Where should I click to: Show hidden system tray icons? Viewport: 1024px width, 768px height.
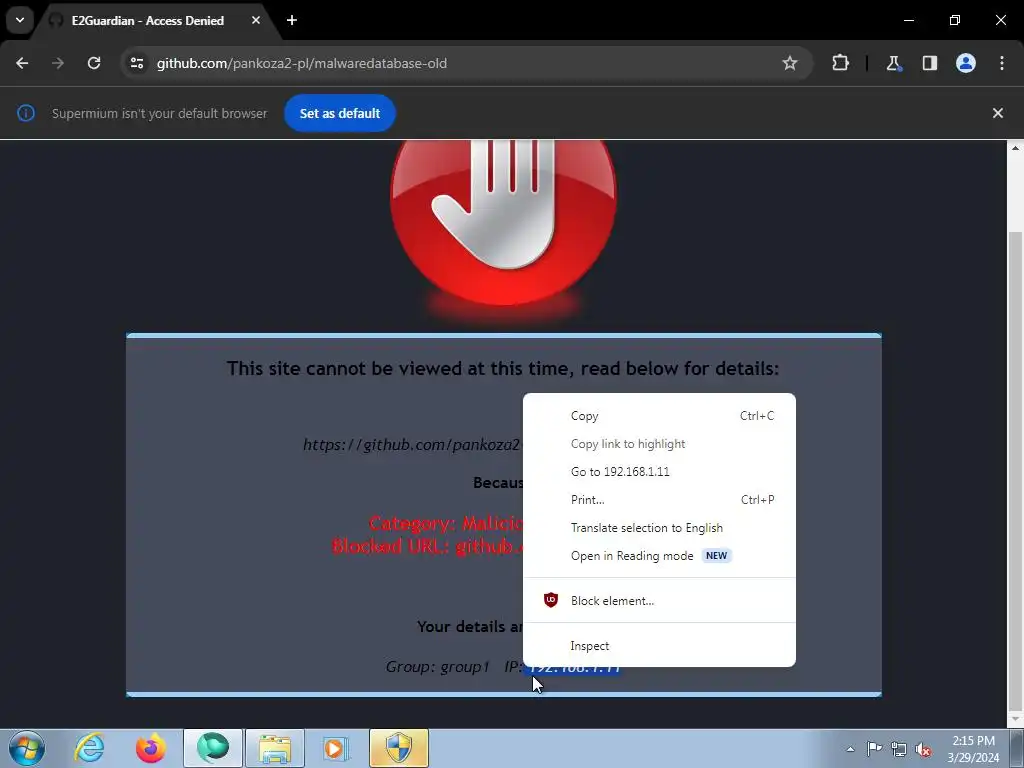[x=850, y=749]
